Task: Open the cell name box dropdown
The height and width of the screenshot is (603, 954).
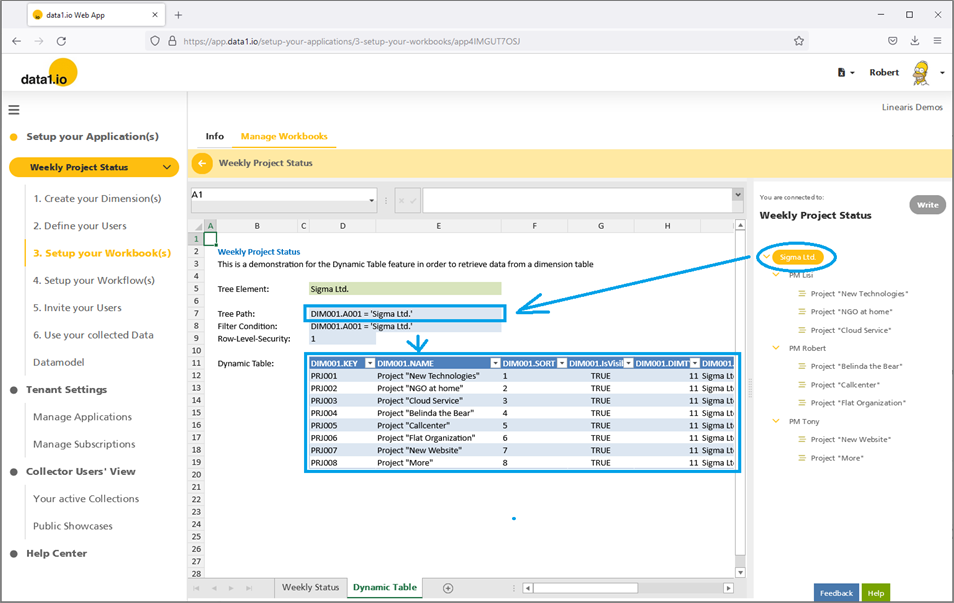Action: point(371,200)
